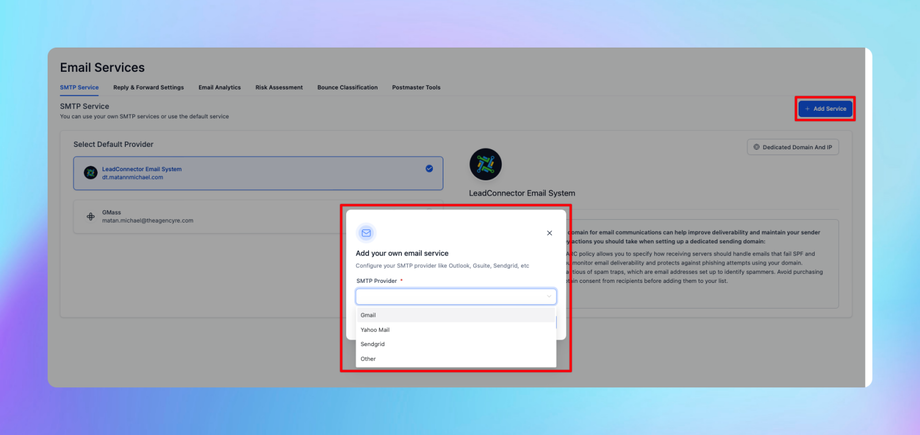Click the LeadConnector checkmark badge

pyautogui.click(x=429, y=168)
